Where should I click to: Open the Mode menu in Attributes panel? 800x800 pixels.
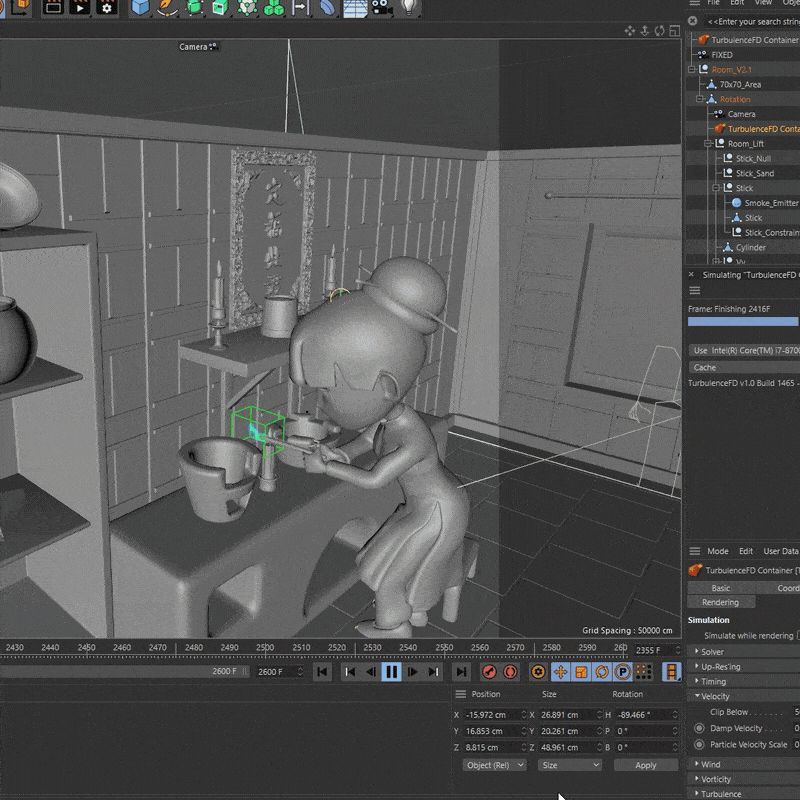tap(717, 551)
